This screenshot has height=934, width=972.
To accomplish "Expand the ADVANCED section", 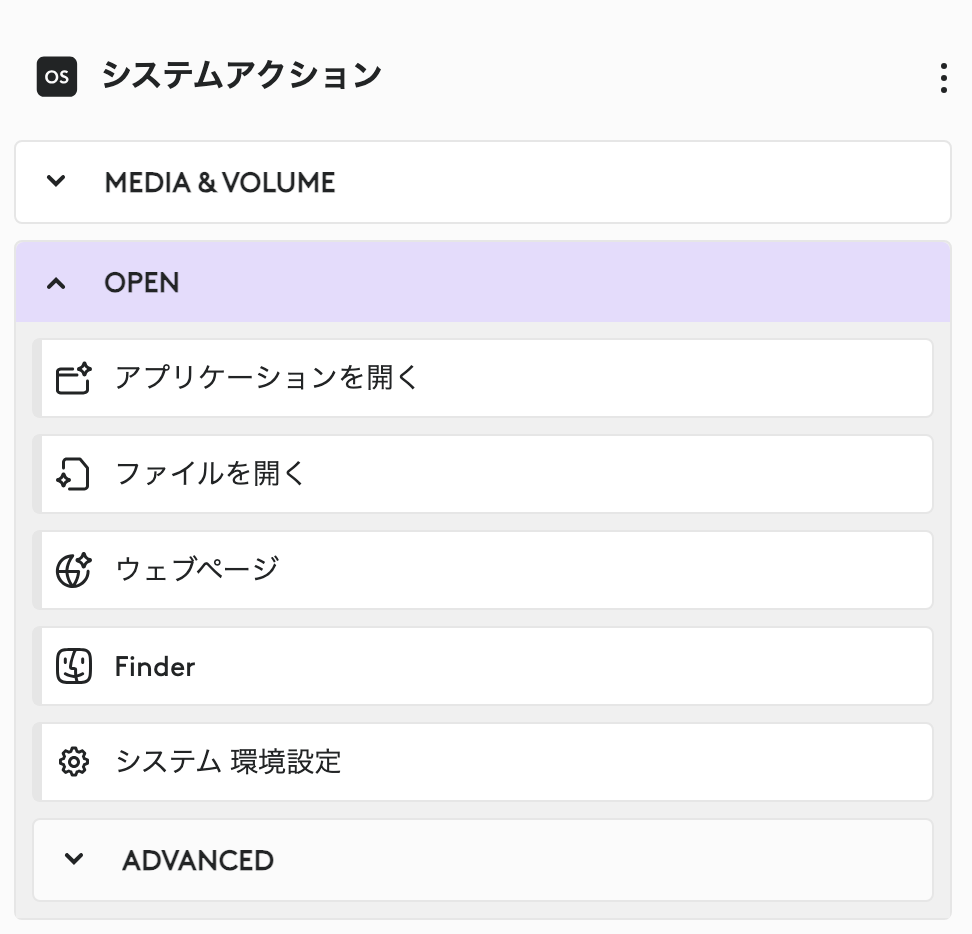I will 485,860.
